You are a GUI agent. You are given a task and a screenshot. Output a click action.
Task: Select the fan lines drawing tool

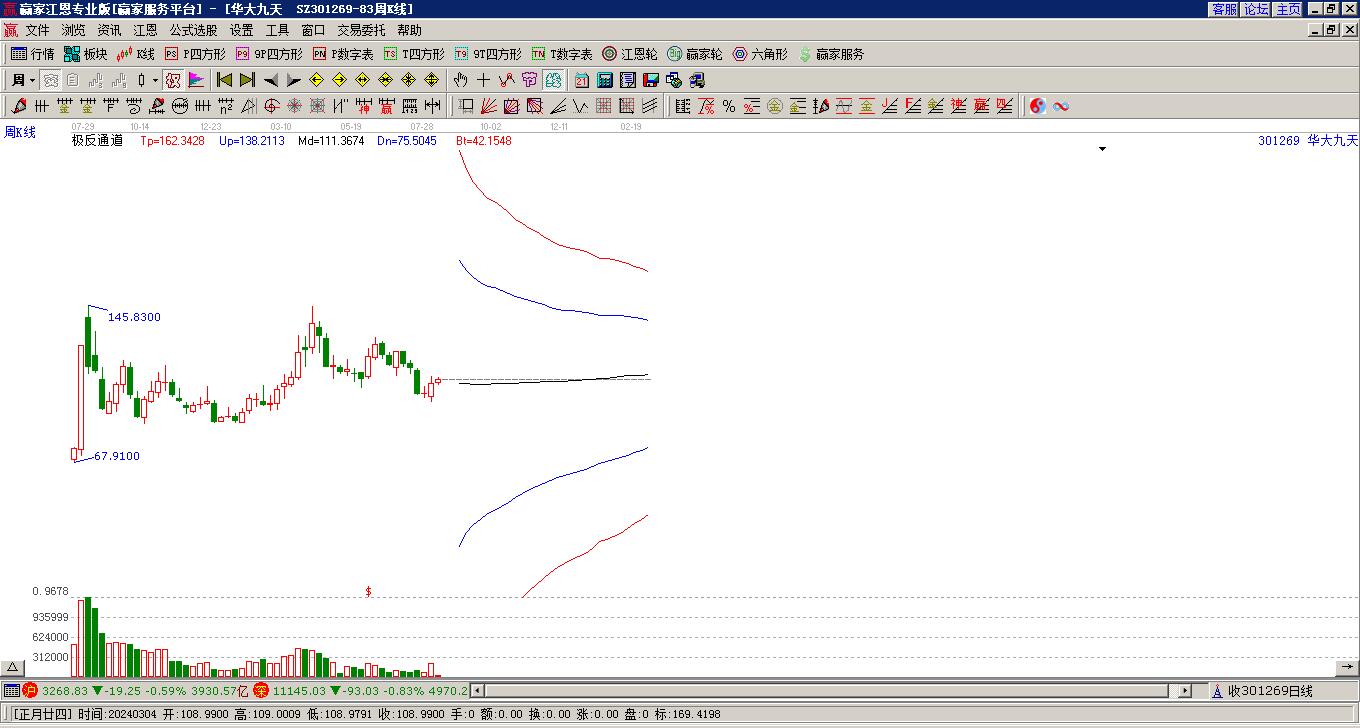click(488, 106)
